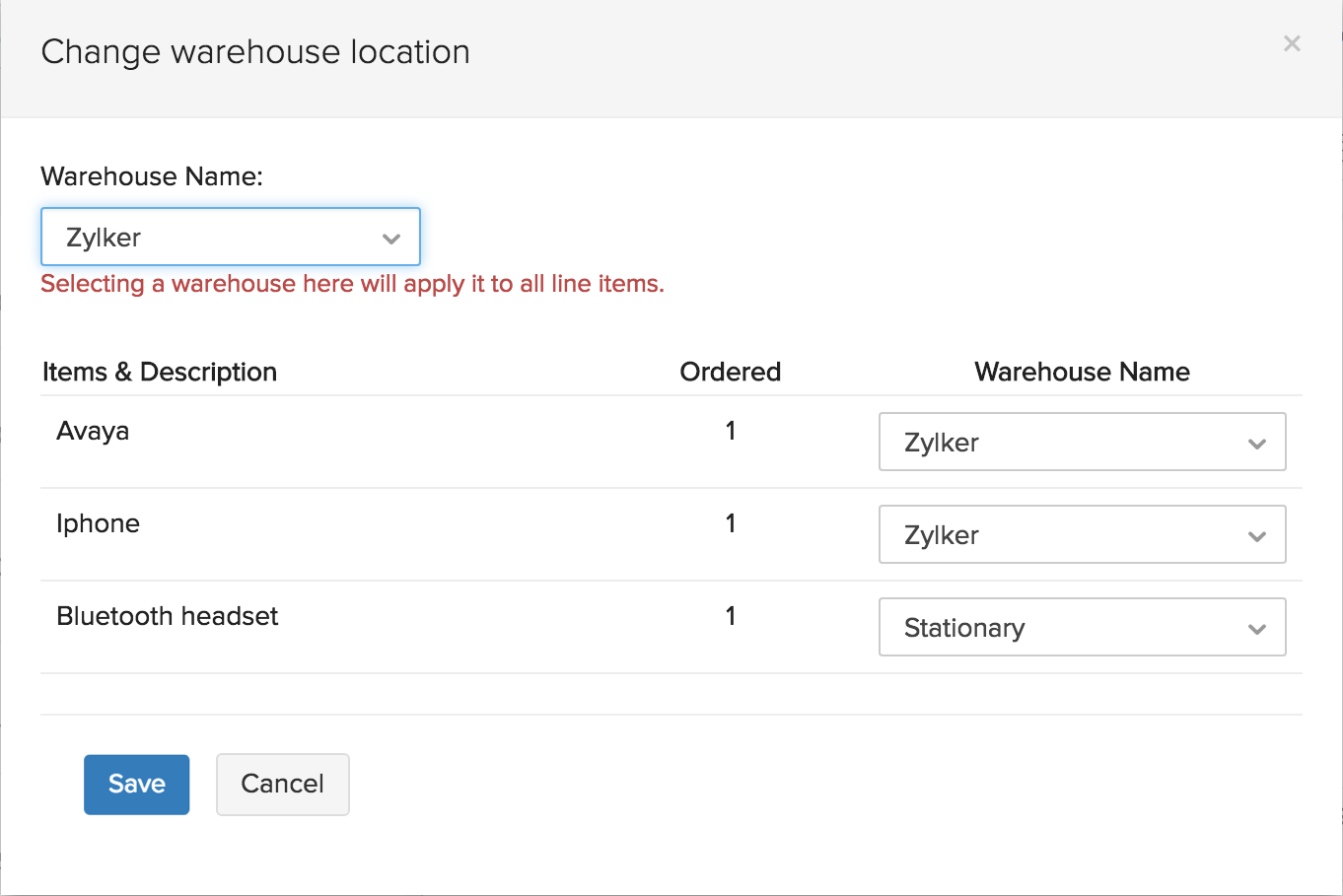Click the Cancel button

tap(283, 784)
